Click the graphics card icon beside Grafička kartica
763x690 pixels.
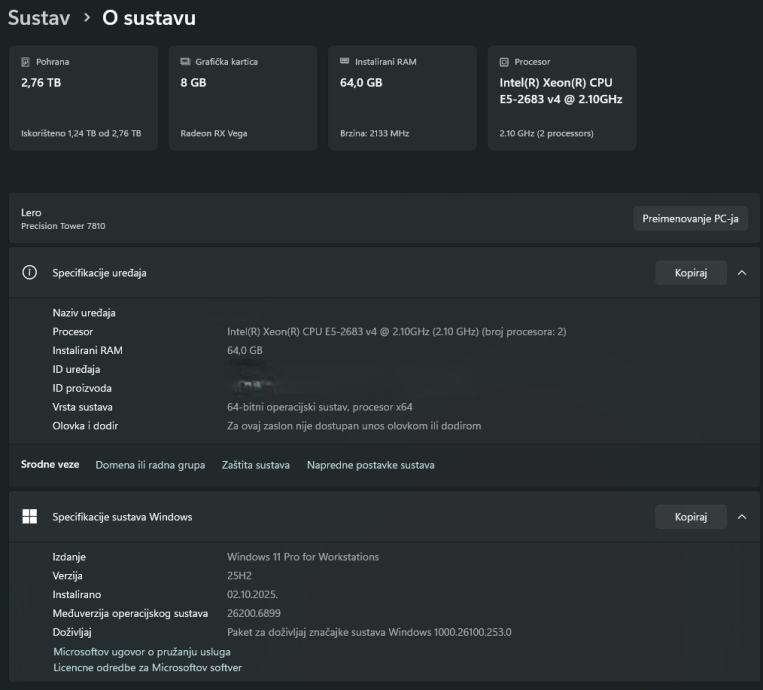[x=186, y=62]
